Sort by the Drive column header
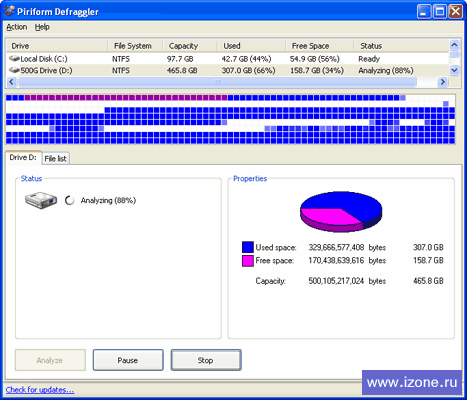This screenshot has height=400, width=467. coord(57,46)
